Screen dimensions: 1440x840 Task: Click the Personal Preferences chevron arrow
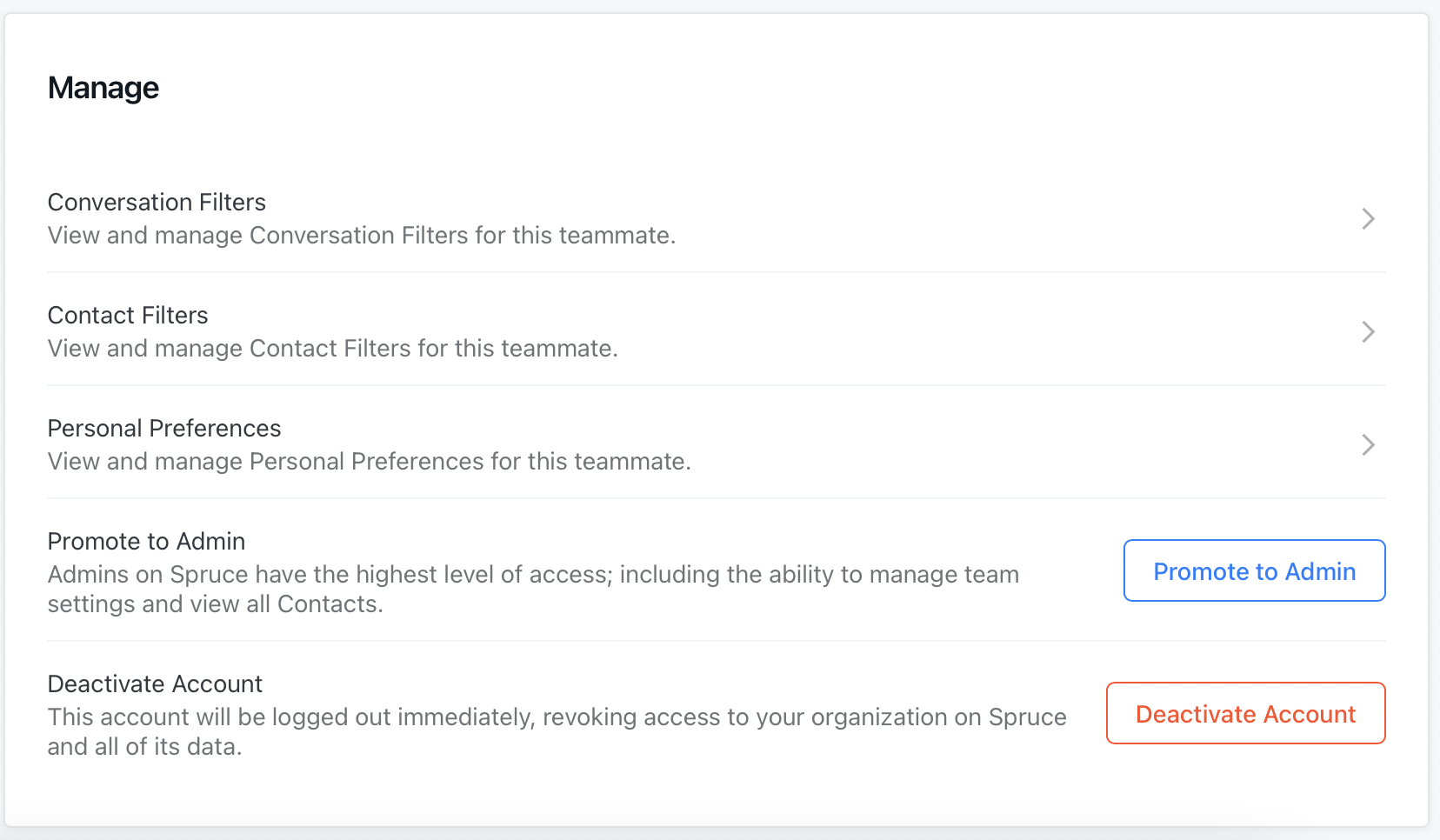(x=1368, y=444)
